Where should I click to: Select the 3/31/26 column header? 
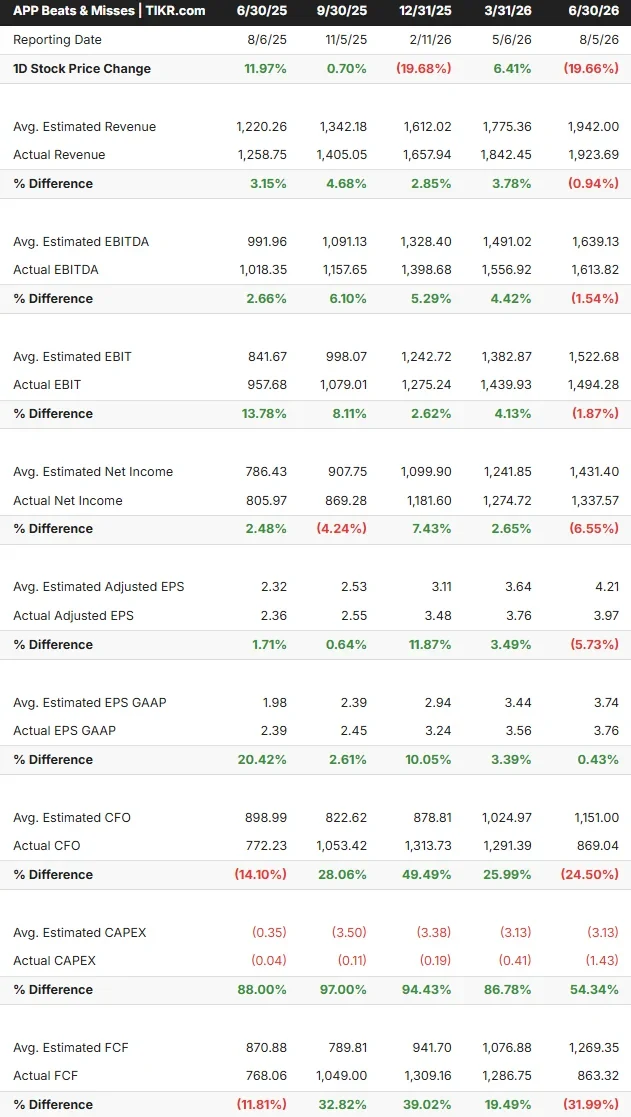point(506,11)
